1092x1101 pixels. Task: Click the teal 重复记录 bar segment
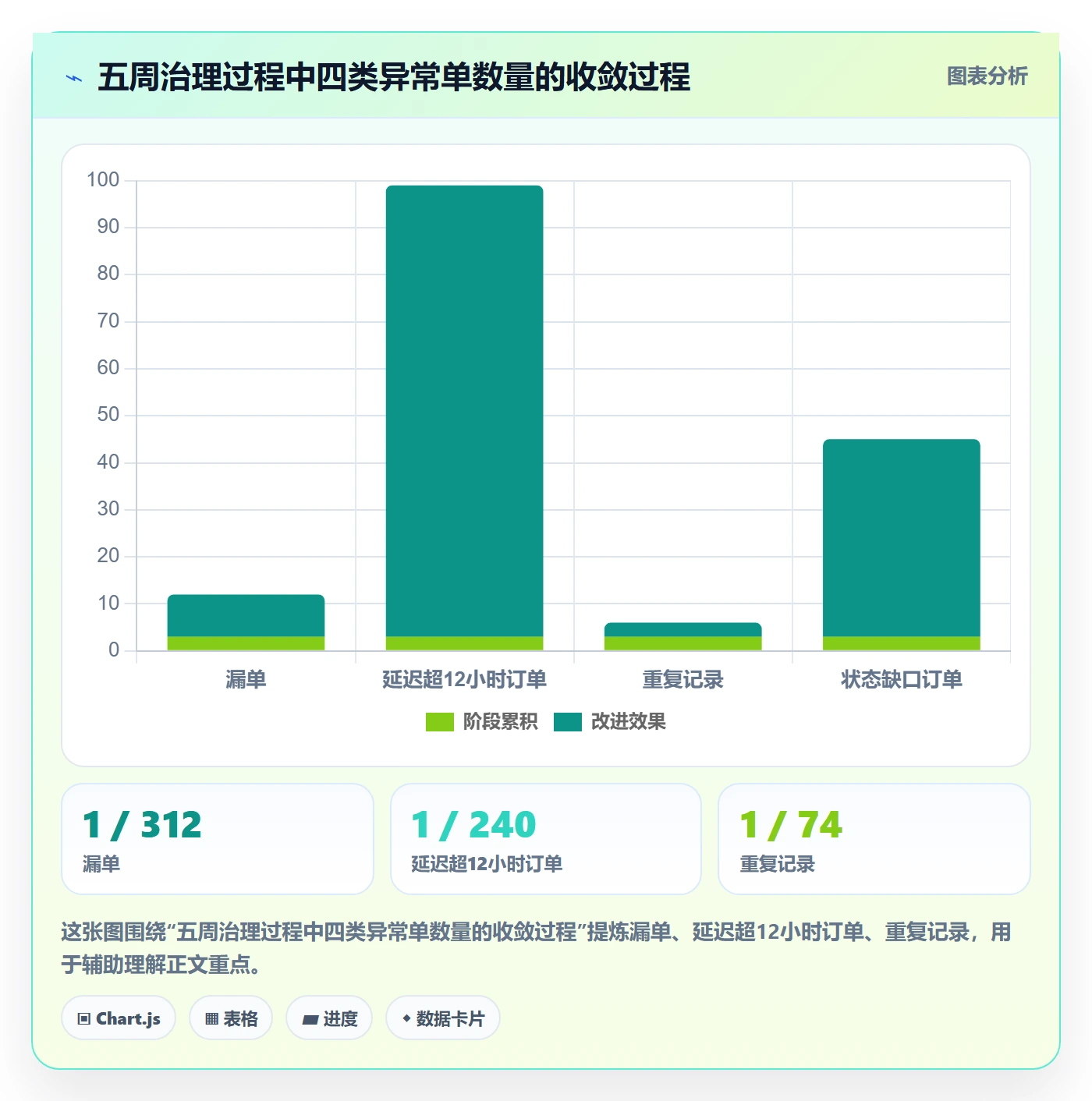682,629
